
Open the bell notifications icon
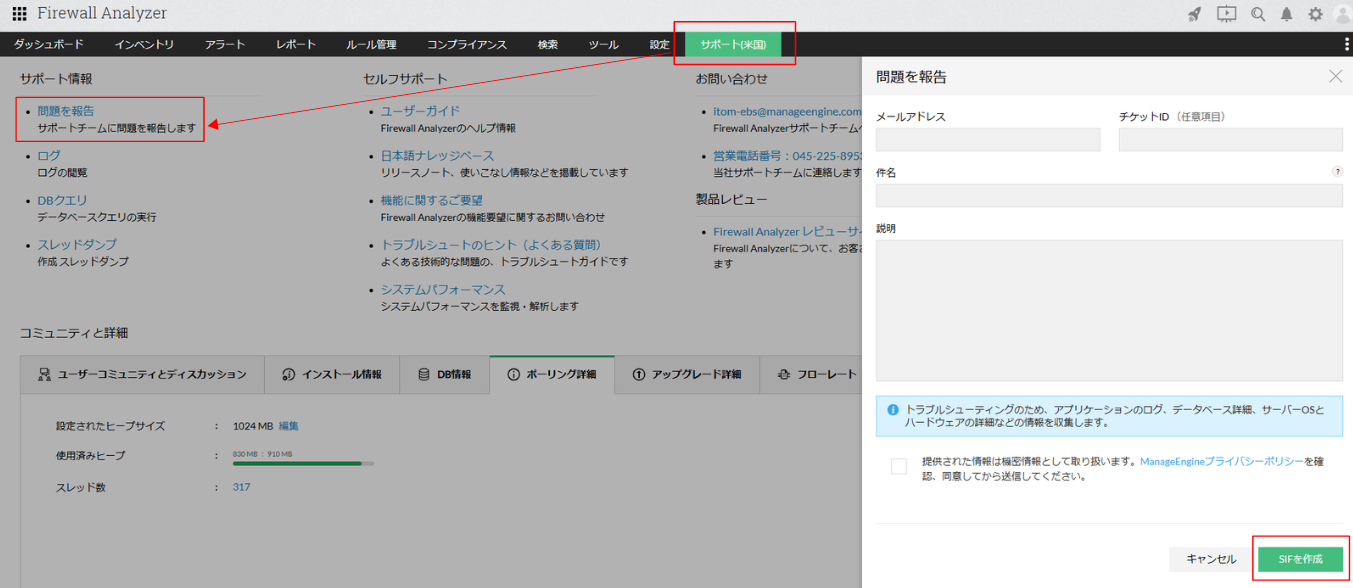1287,14
